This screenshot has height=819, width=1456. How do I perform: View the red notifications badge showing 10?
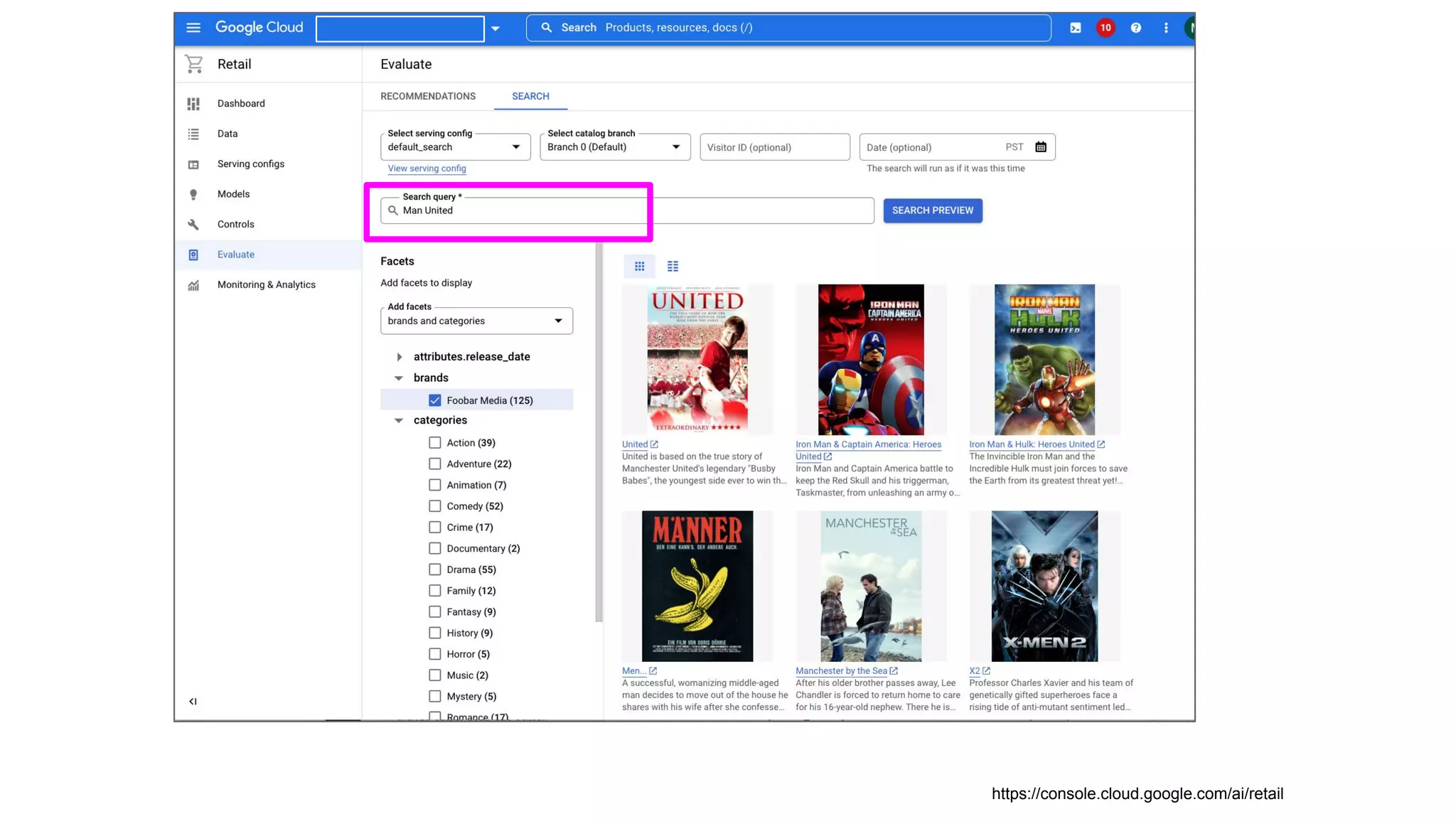tap(1105, 28)
